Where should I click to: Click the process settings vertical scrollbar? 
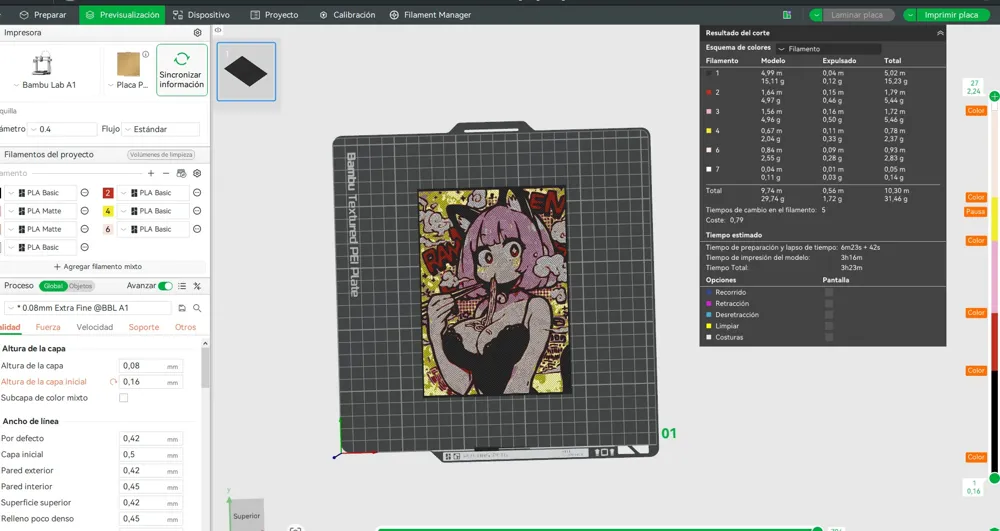click(205, 368)
